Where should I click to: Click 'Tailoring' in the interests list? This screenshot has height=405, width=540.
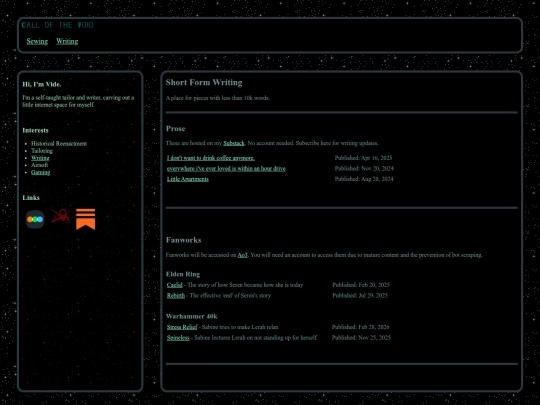click(42, 151)
